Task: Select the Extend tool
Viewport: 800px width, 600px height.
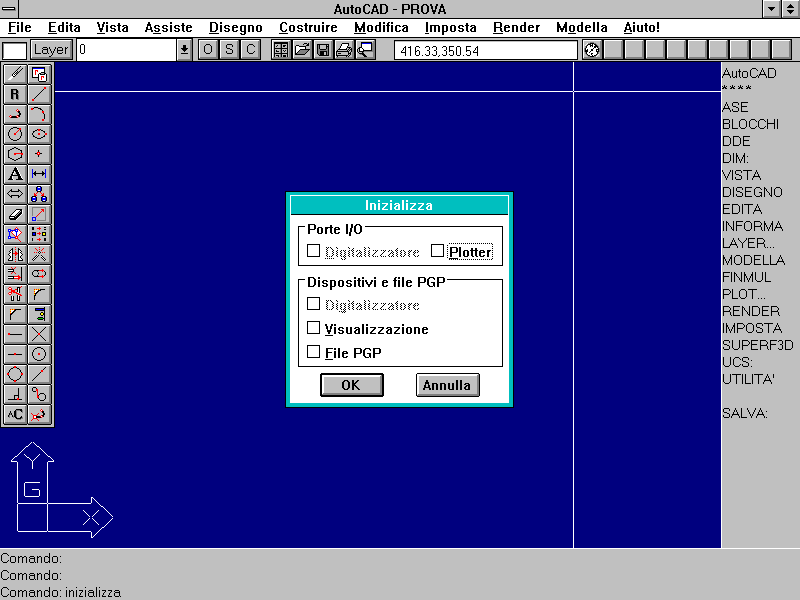Action: (x=15, y=274)
